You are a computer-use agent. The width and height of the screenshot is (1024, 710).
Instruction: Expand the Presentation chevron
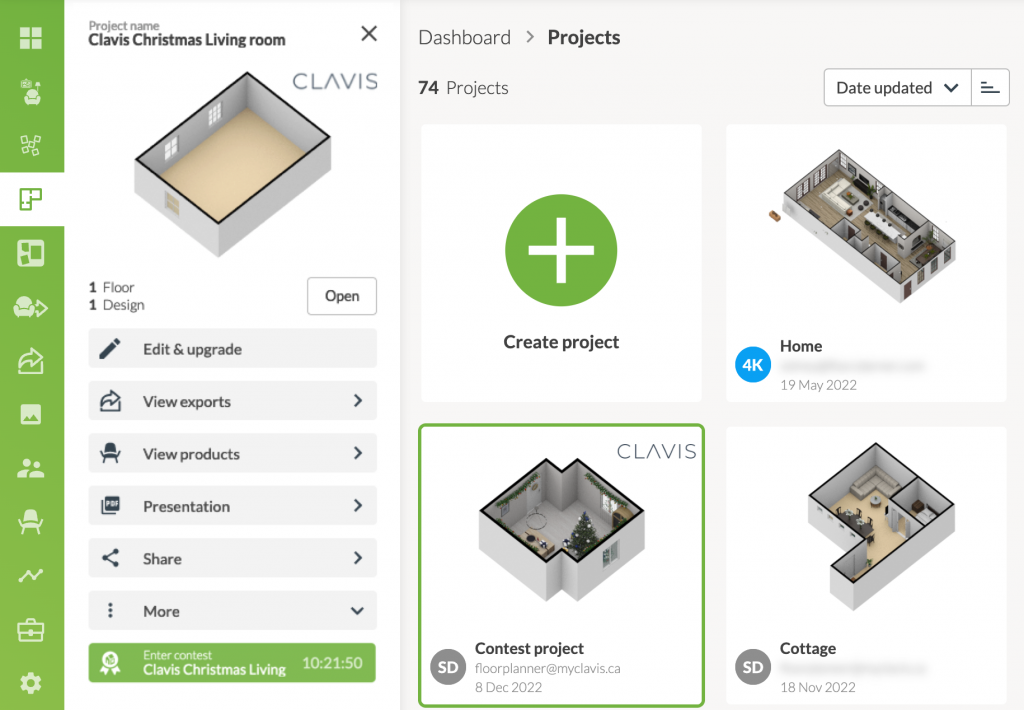[x=358, y=505]
